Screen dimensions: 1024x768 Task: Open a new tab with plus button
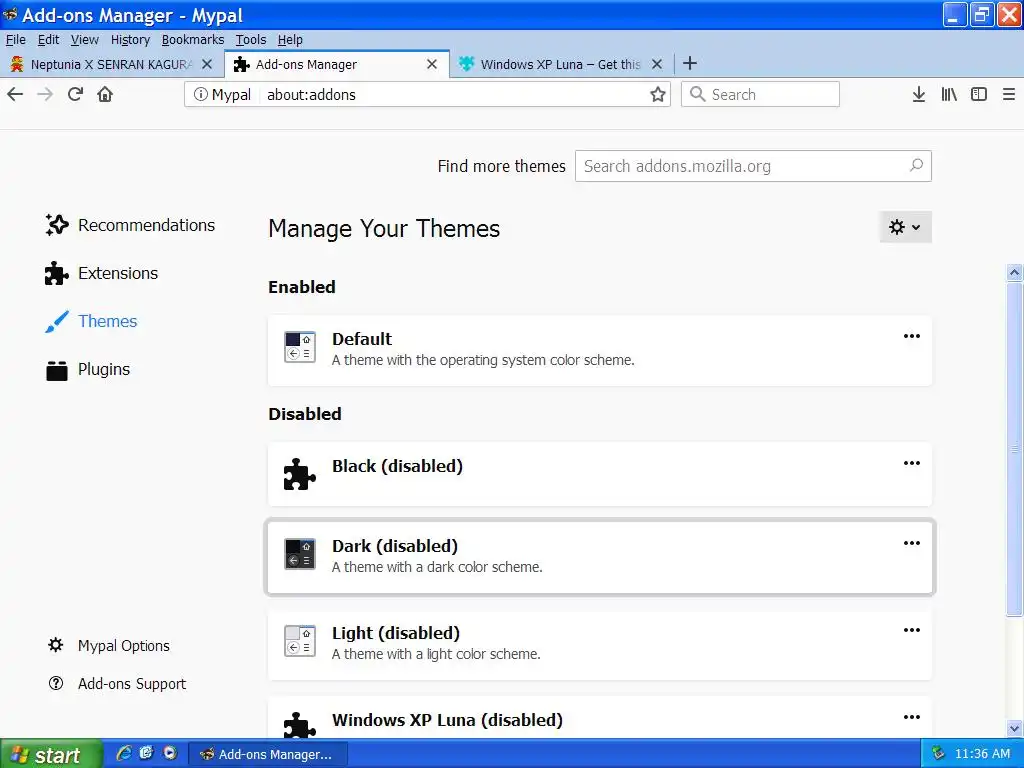[690, 63]
